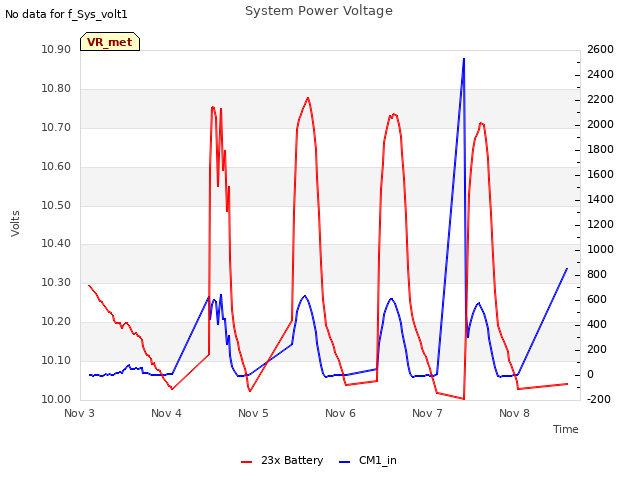Viewport: 640px width, 480px height.
Task: Click the 'System Power Voltage' chart title
Action: 319,11
